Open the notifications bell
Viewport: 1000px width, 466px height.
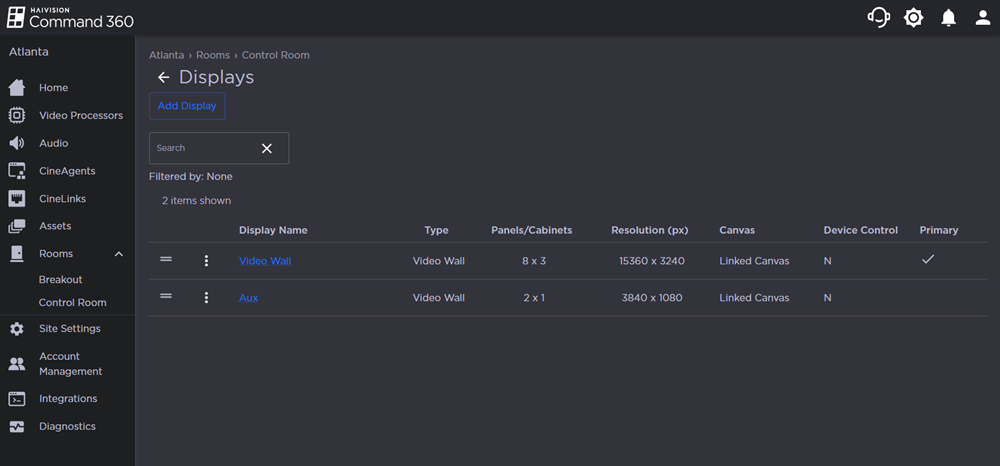pyautogui.click(x=948, y=18)
